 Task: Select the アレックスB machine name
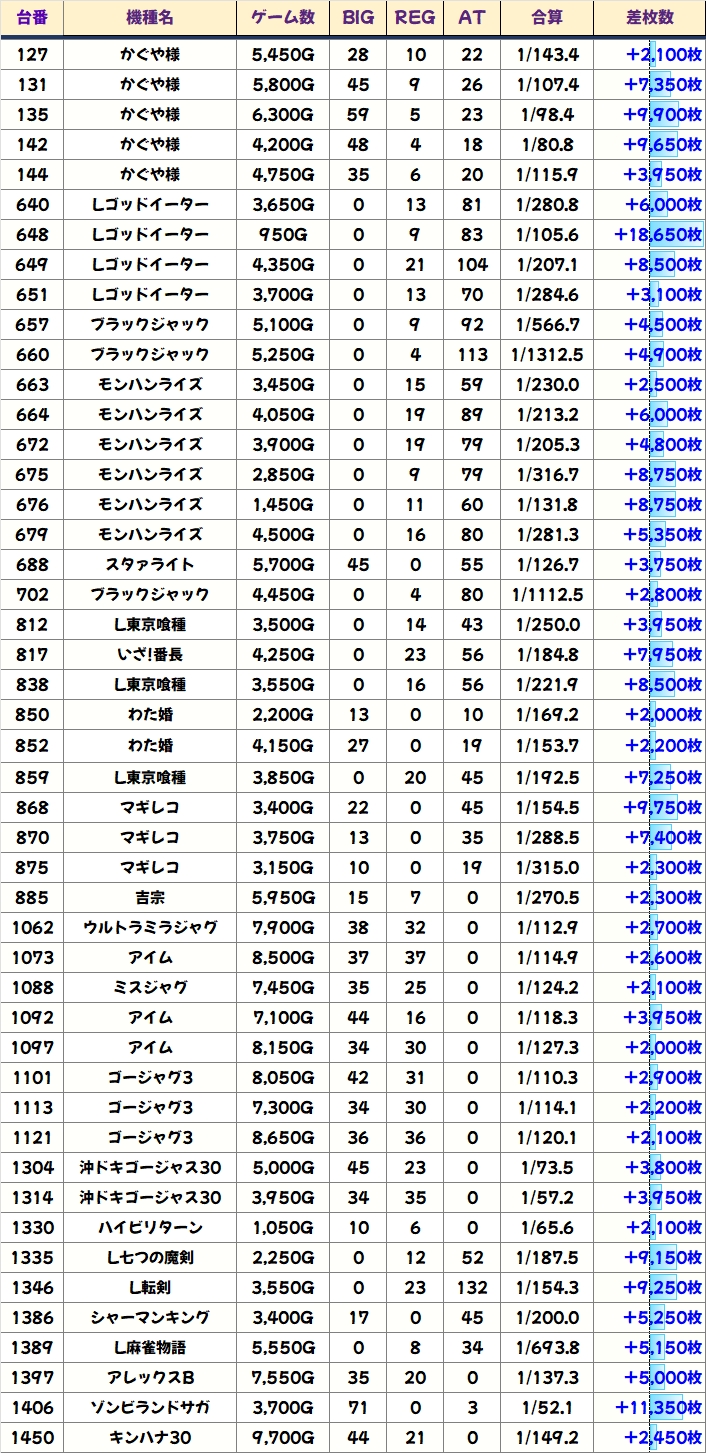click(x=150, y=1376)
